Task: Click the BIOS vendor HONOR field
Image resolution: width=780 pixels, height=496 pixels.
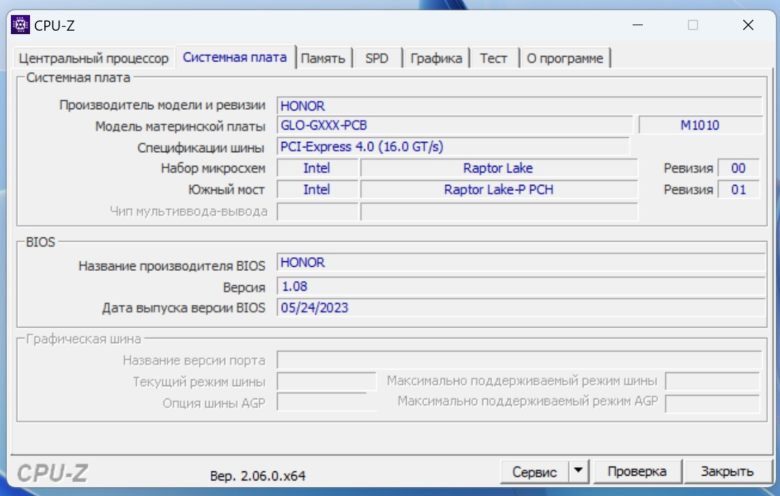Action: click(x=520, y=262)
